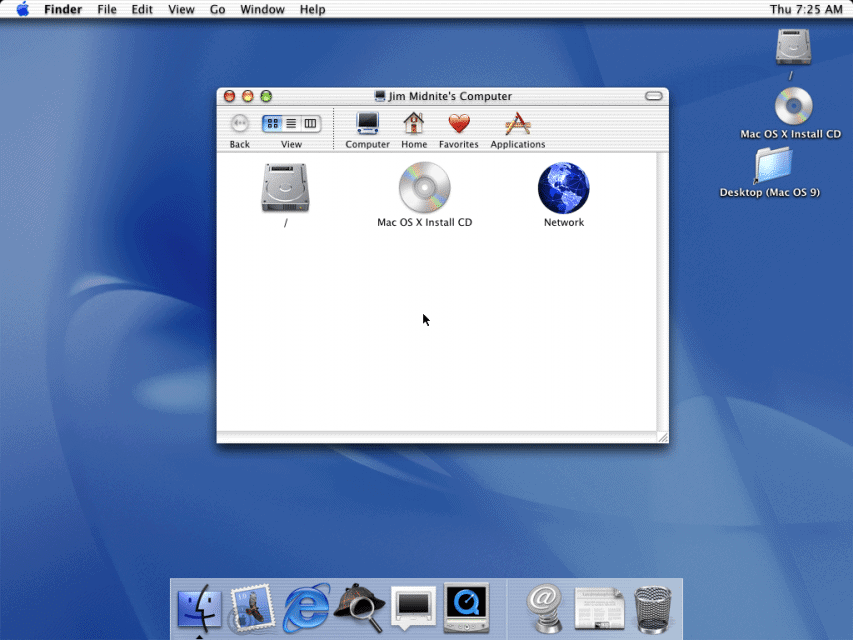Click the Back button
This screenshot has width=853, height=640.
[239, 125]
